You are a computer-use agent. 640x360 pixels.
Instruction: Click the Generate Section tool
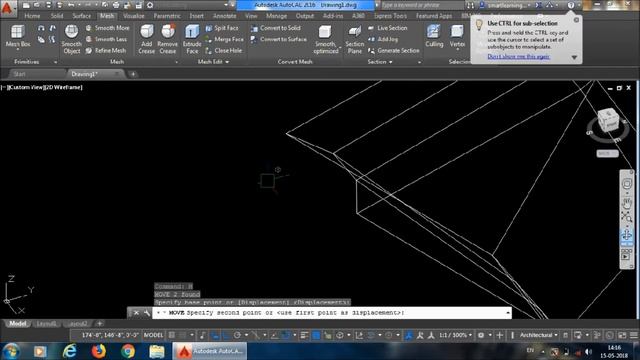(x=394, y=51)
